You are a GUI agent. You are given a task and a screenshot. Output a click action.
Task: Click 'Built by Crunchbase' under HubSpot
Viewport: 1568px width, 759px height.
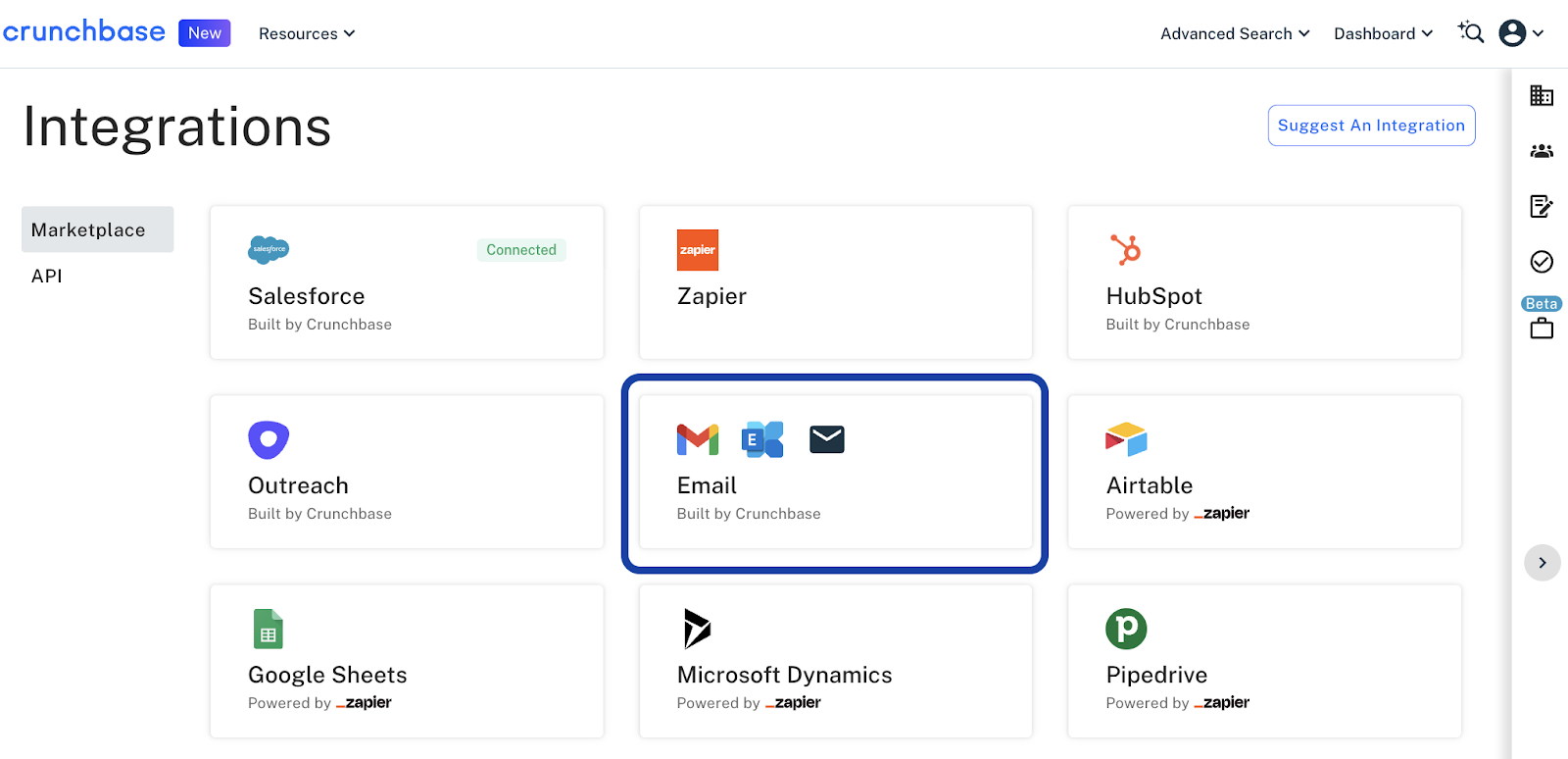point(1178,325)
